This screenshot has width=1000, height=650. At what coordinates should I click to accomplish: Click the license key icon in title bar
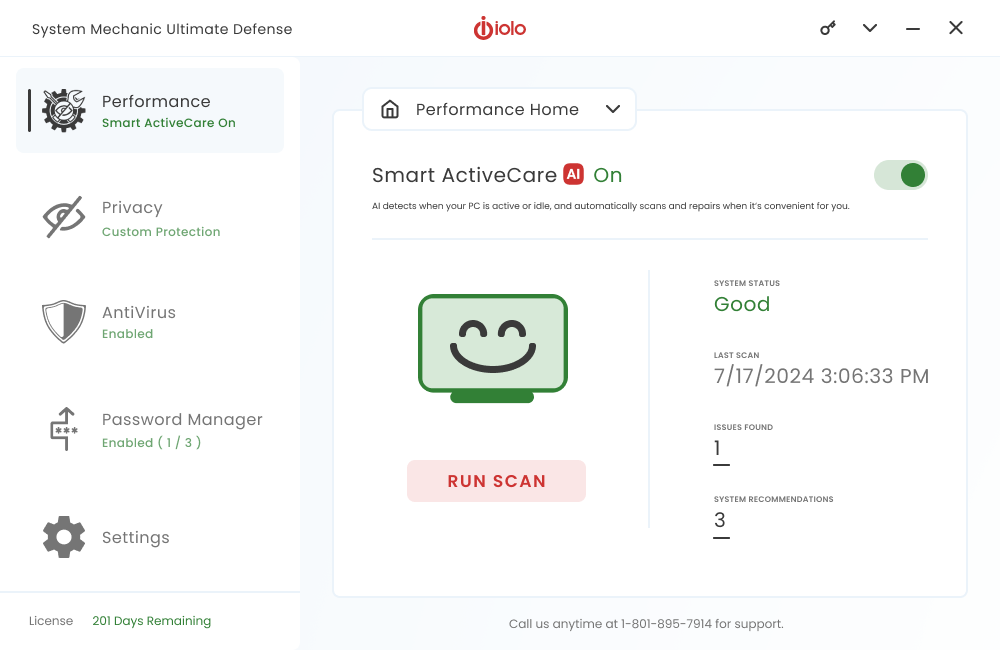click(828, 28)
